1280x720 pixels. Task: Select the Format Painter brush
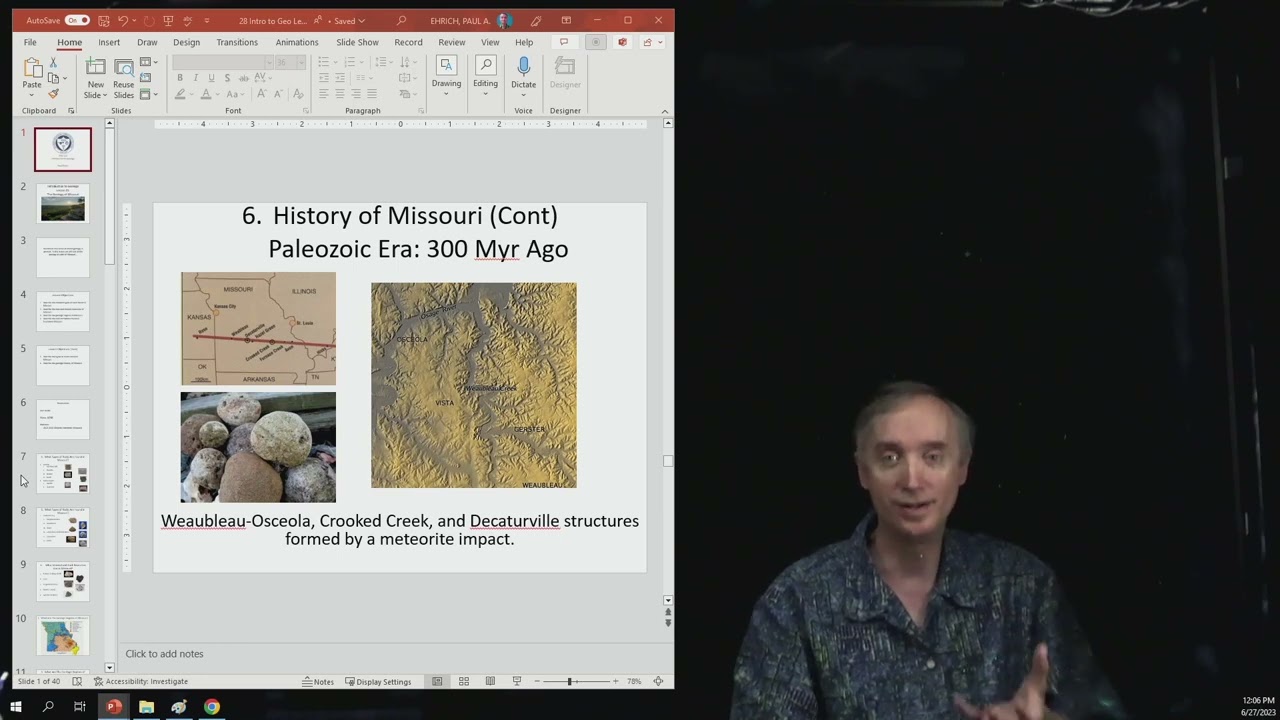tap(53, 93)
